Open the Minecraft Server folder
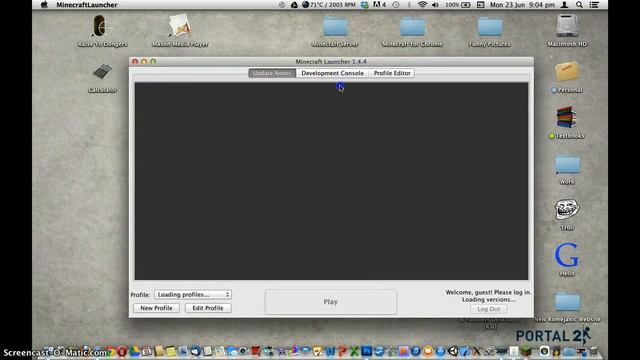 tap(335, 27)
